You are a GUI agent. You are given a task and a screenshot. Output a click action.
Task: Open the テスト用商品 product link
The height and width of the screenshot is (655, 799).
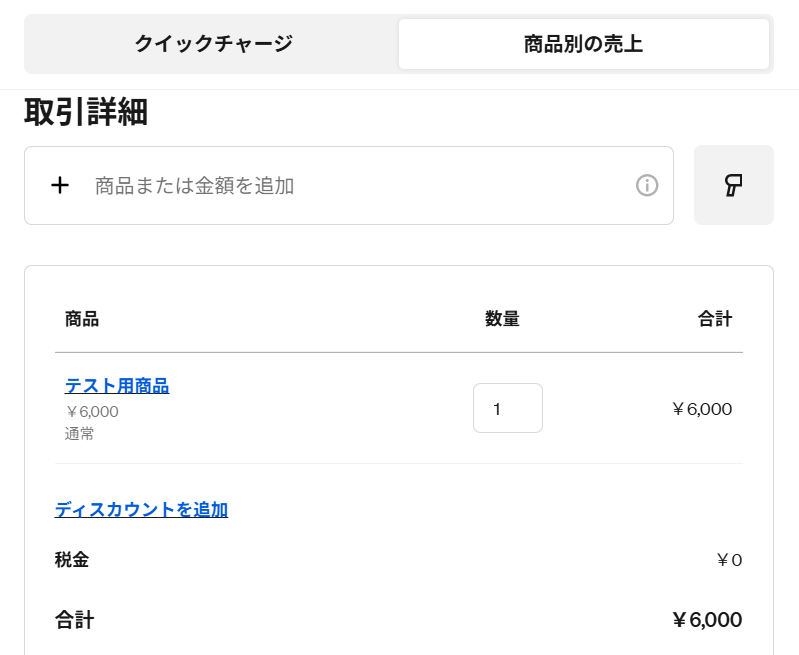(x=117, y=386)
